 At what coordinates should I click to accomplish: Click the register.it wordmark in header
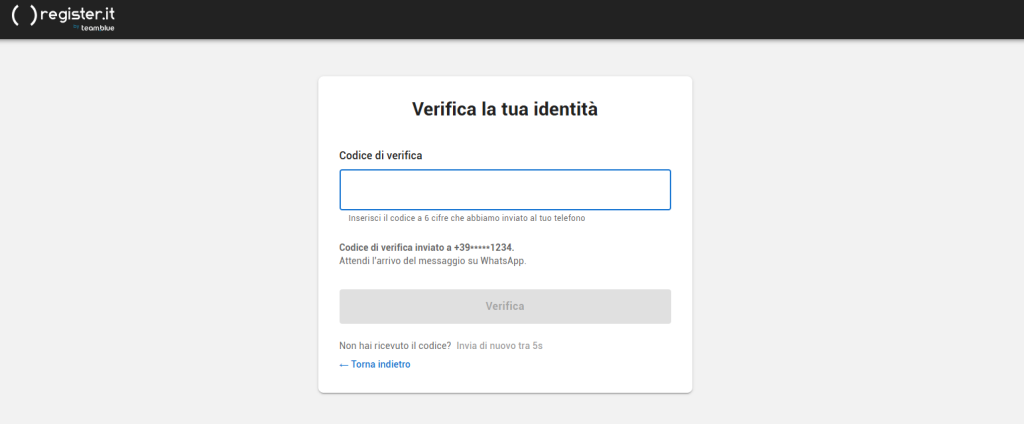pos(78,15)
